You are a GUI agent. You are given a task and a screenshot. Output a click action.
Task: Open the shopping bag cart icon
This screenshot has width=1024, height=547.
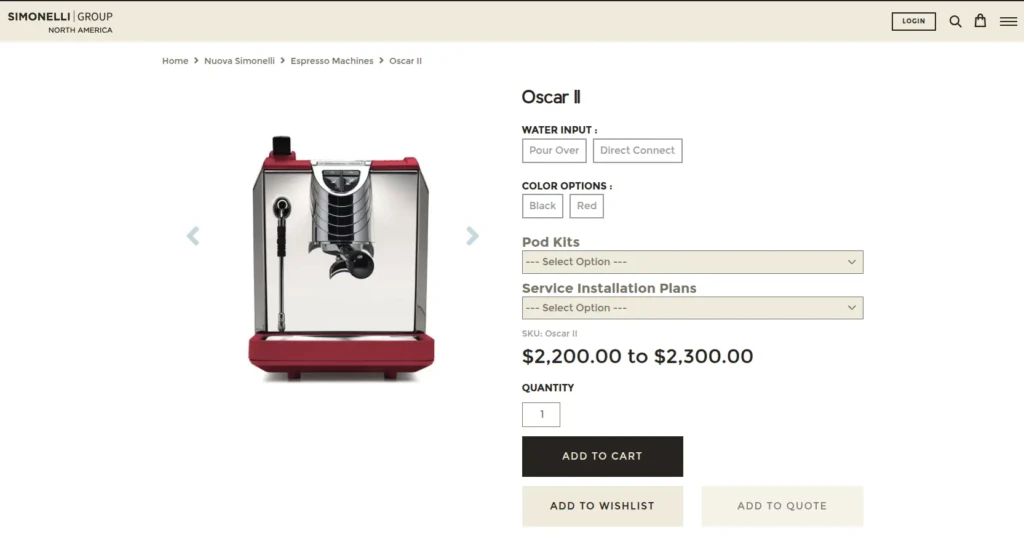point(981,21)
